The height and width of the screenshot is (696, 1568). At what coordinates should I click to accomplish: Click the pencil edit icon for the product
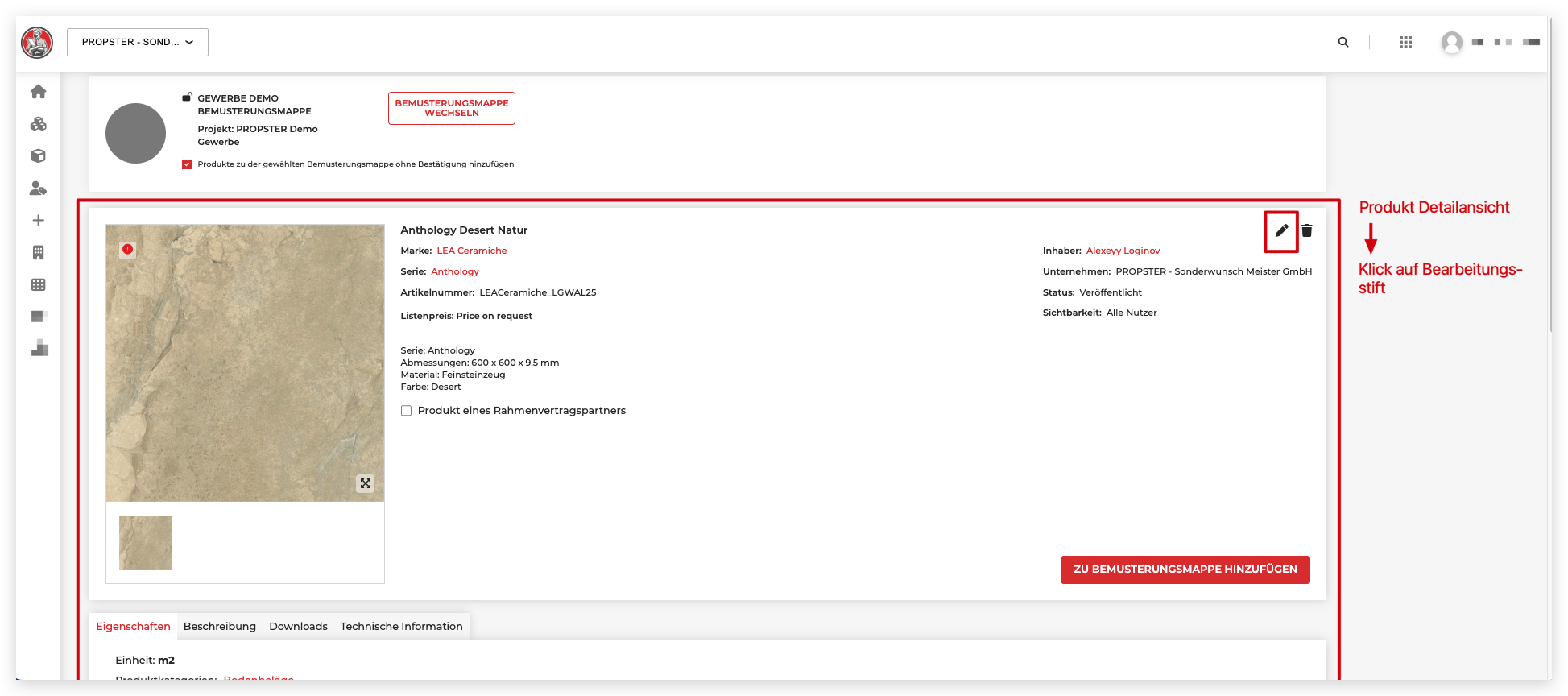tap(1280, 231)
